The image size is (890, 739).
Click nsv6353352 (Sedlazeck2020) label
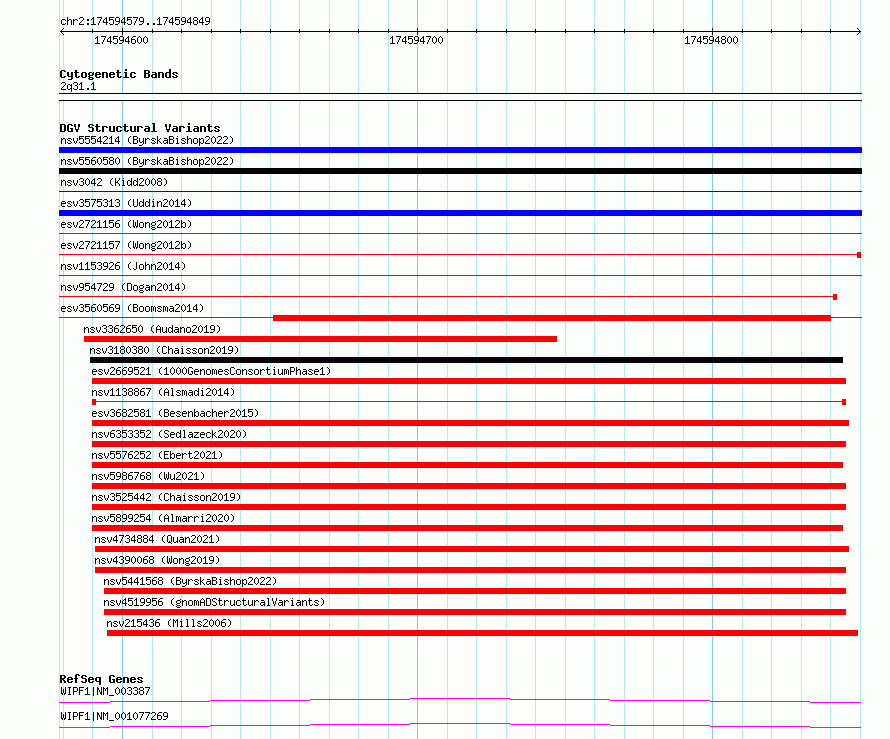[169, 434]
